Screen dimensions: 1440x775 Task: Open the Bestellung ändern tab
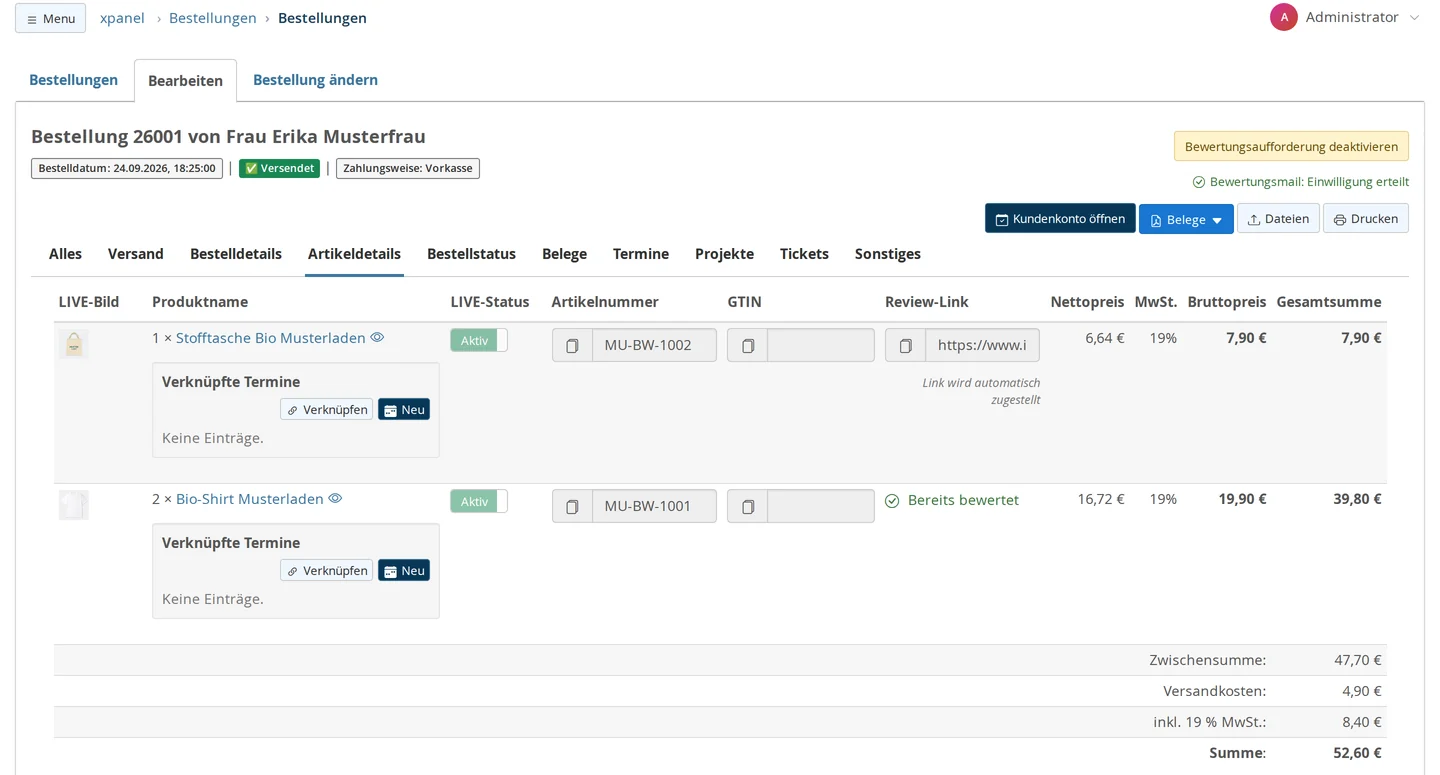pos(315,80)
